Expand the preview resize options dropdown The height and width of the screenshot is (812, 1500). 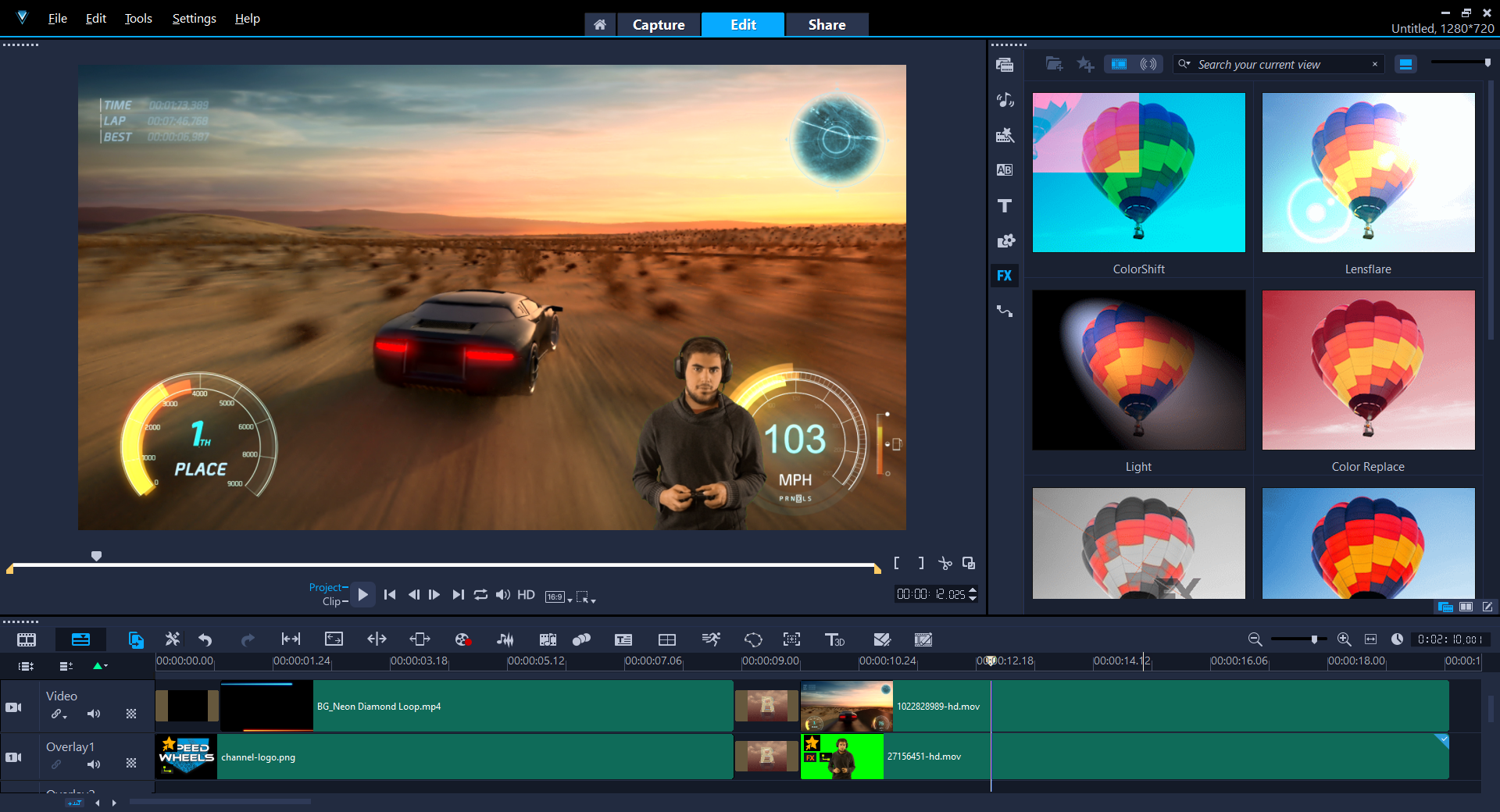(x=586, y=598)
